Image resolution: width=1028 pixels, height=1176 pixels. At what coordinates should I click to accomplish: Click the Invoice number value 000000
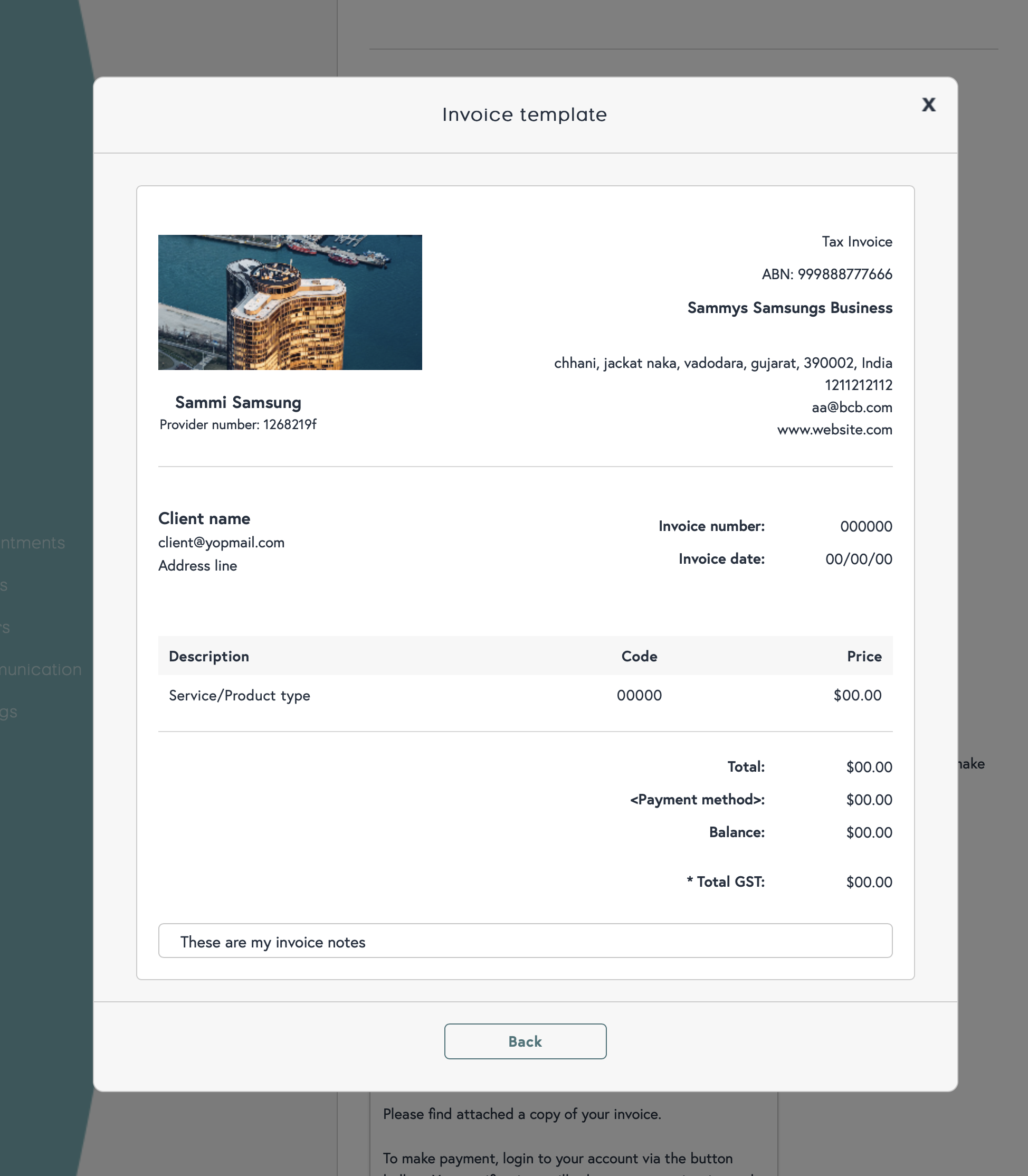pos(865,527)
